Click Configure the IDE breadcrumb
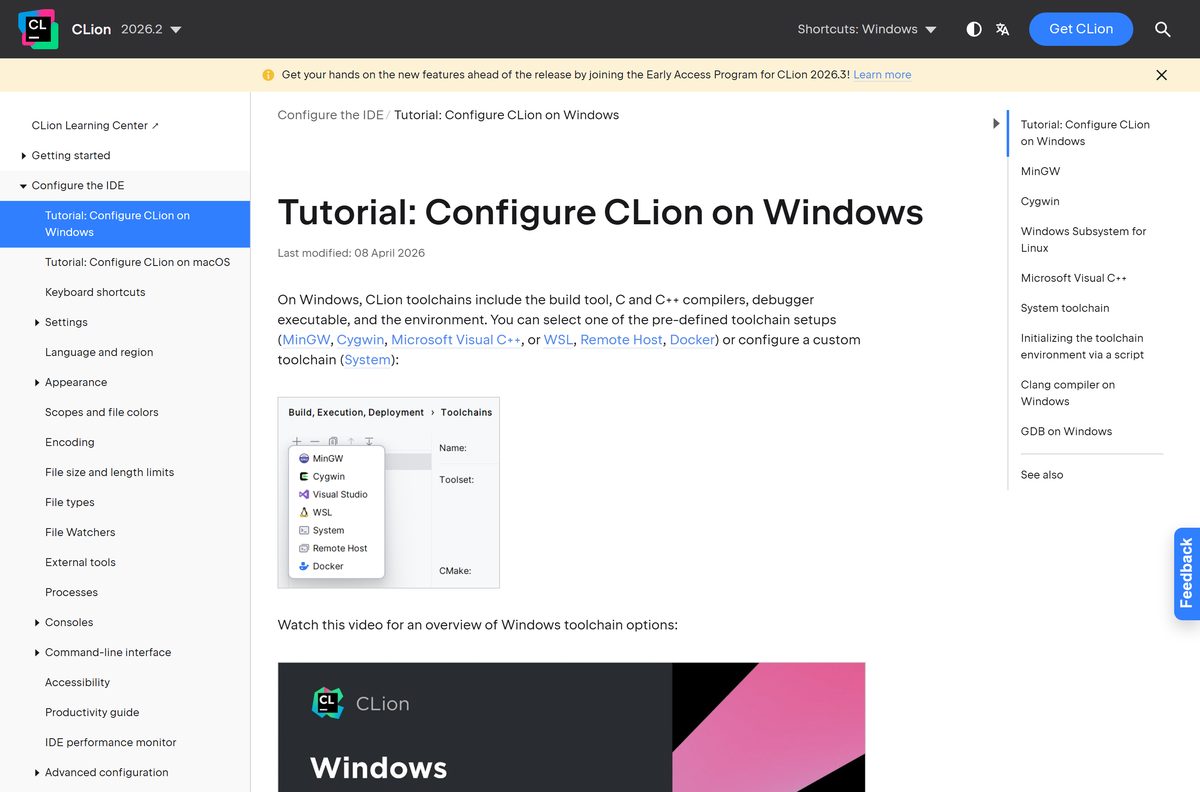Image resolution: width=1200 pixels, height=792 pixels. click(330, 115)
